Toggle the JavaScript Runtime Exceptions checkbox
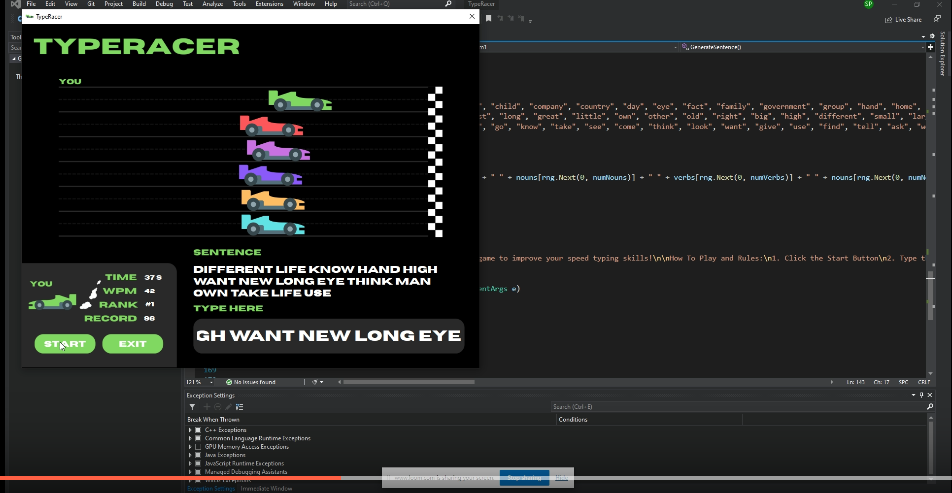 [x=198, y=463]
